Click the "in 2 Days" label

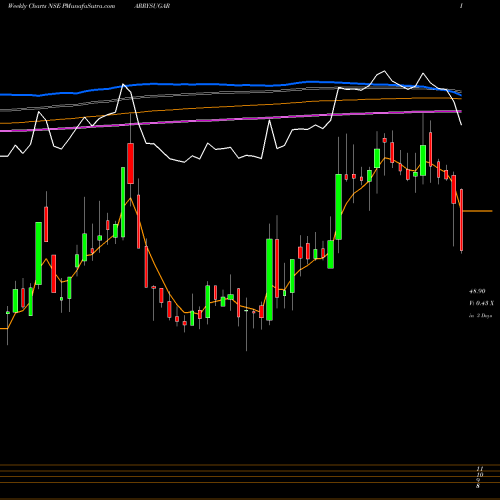pos(480,315)
